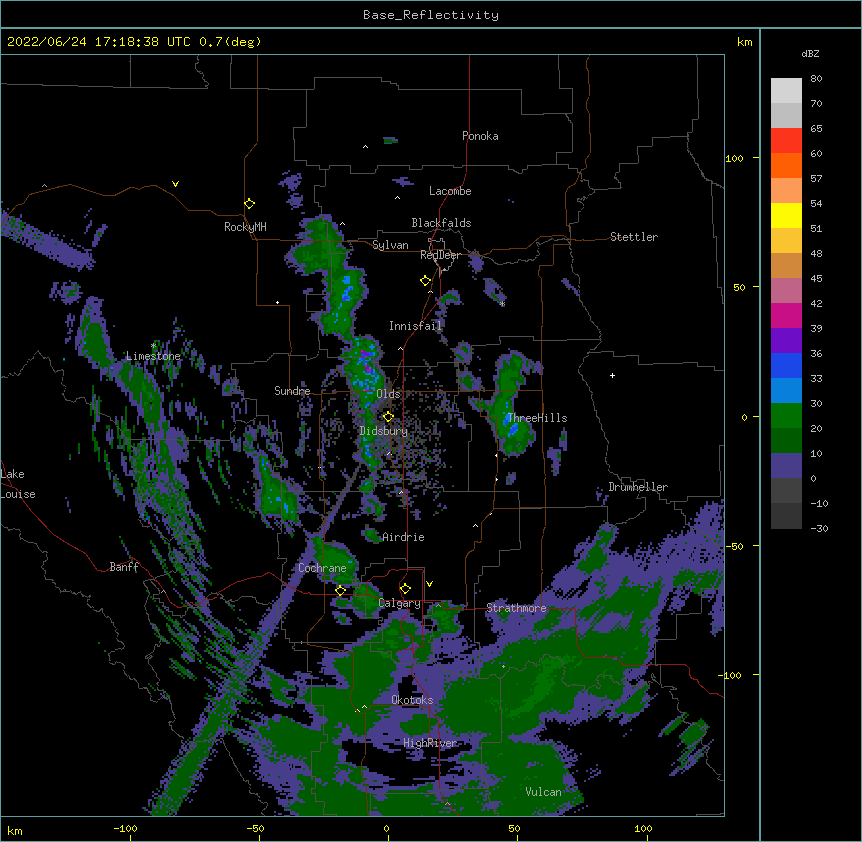Screen dimensions: 862x842
Task: Click the ThreeHills town label
Action: (537, 418)
